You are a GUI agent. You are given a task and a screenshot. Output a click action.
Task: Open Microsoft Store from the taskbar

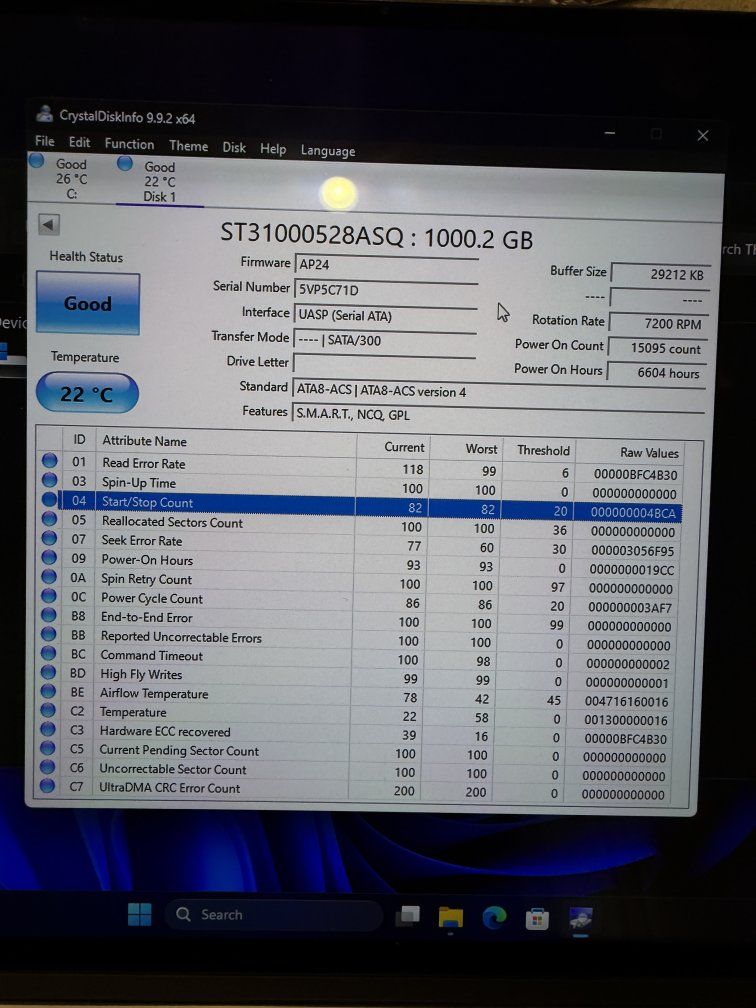(537, 919)
